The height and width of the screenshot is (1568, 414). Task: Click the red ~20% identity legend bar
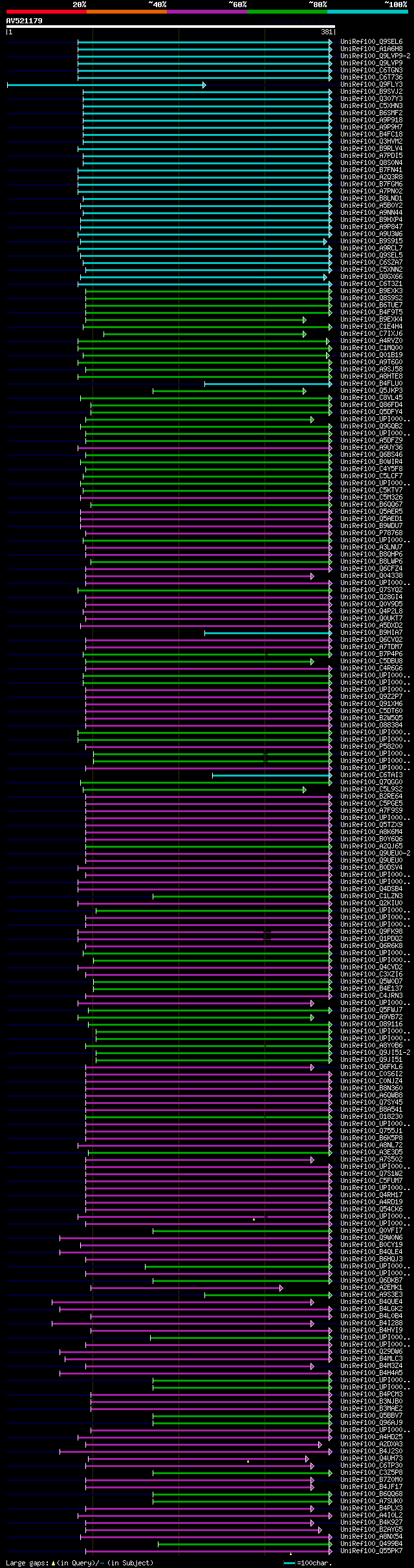click(x=46, y=11)
